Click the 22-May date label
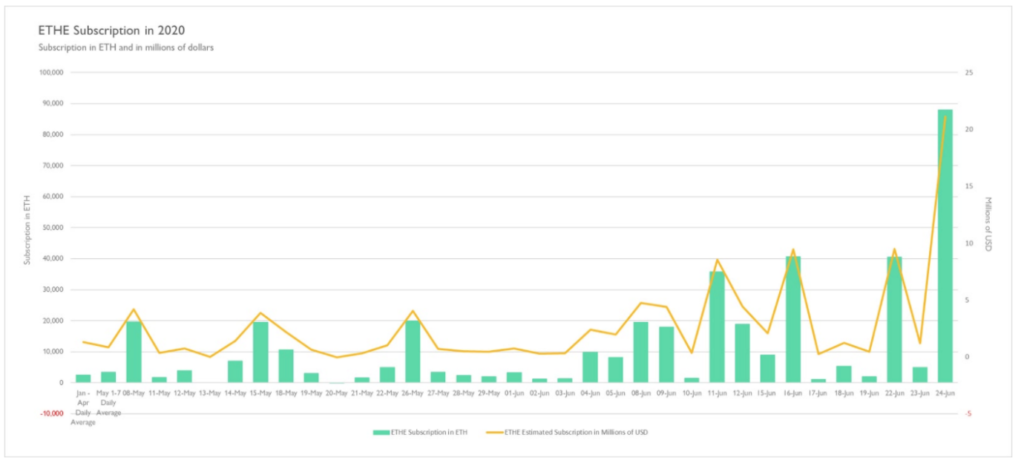Screen dimensions: 1024x469 click(387, 393)
